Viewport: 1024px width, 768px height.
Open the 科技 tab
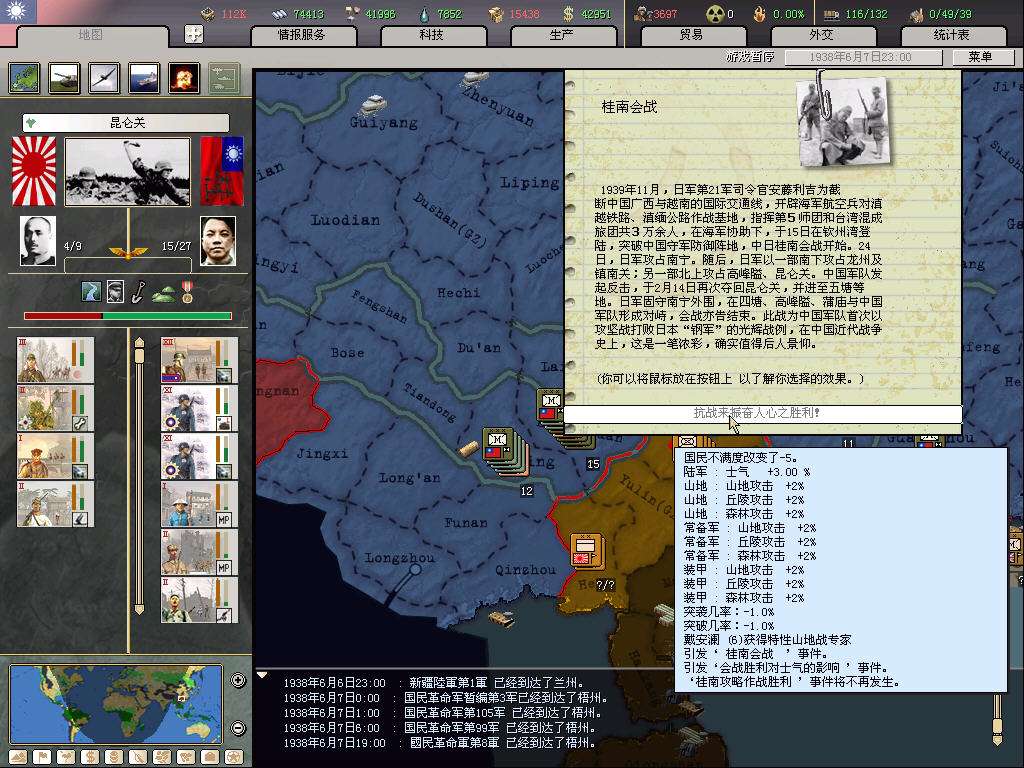(x=432, y=35)
